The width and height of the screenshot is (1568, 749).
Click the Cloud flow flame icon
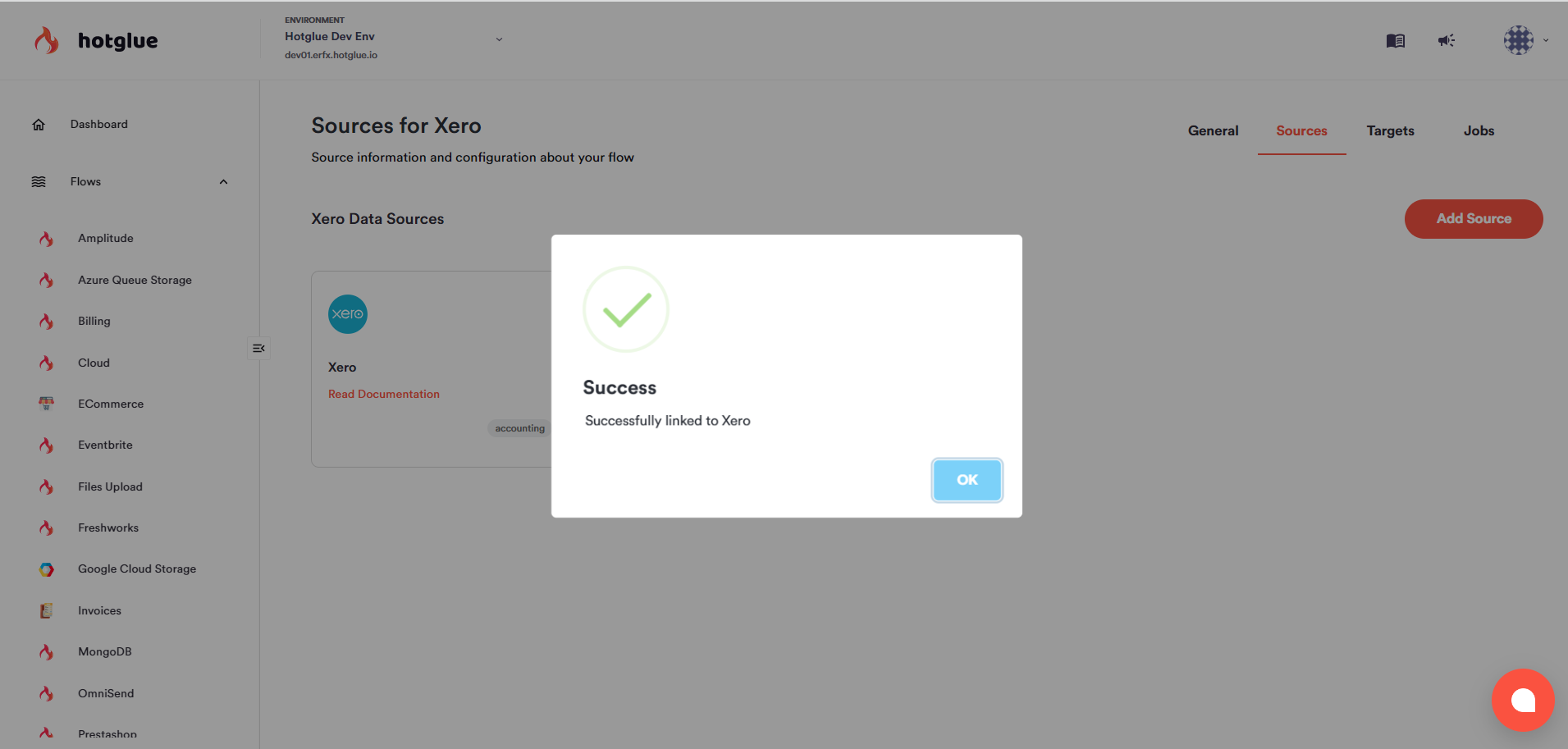click(47, 363)
